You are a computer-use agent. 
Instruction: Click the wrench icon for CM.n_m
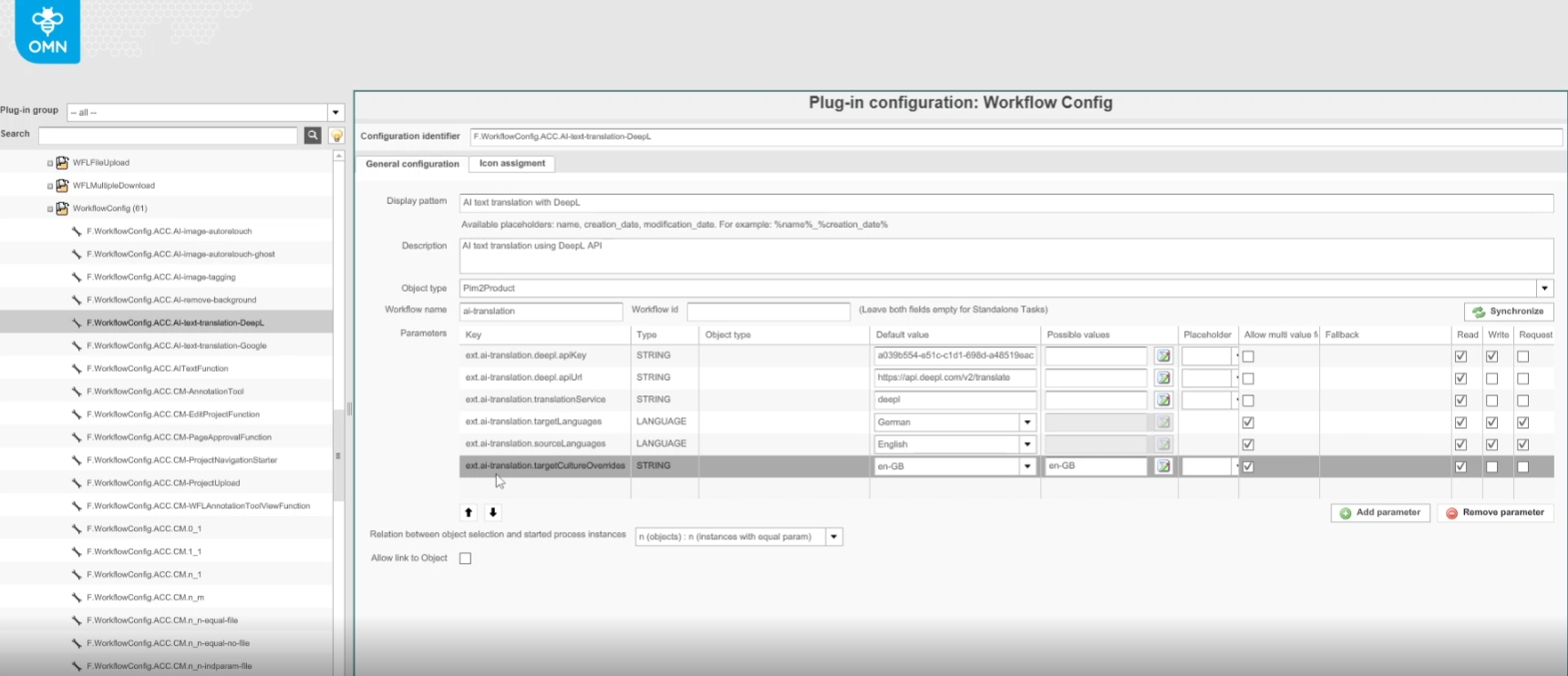(77, 598)
